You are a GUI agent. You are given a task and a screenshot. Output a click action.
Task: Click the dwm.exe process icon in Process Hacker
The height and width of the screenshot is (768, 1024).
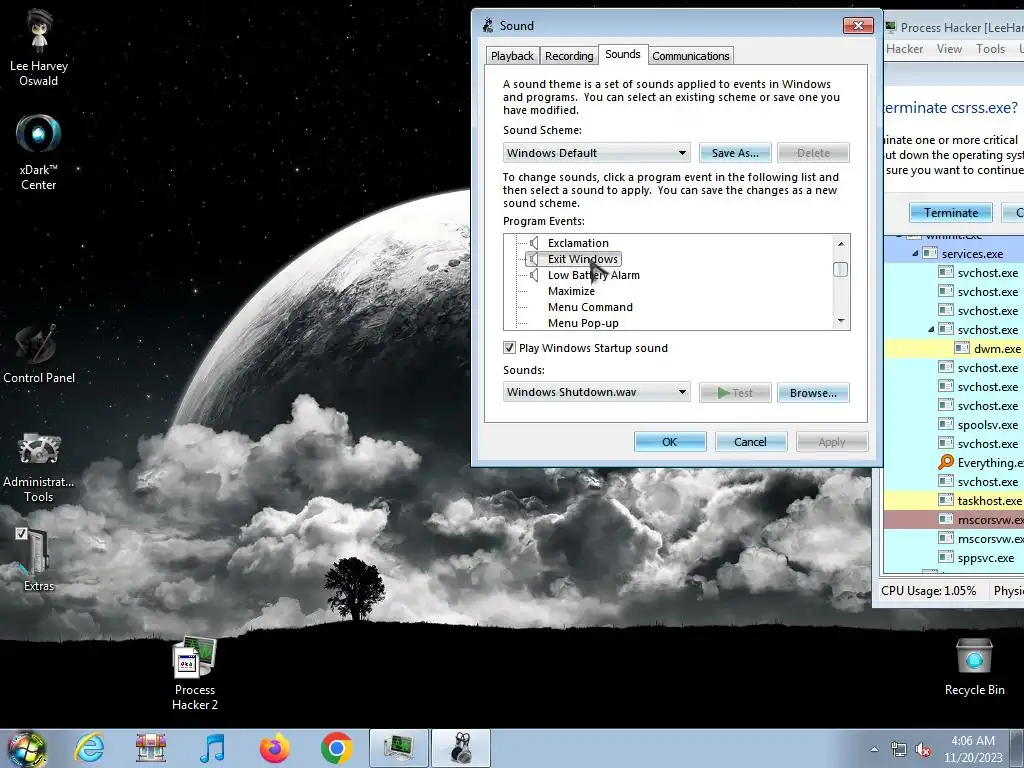tap(962, 349)
